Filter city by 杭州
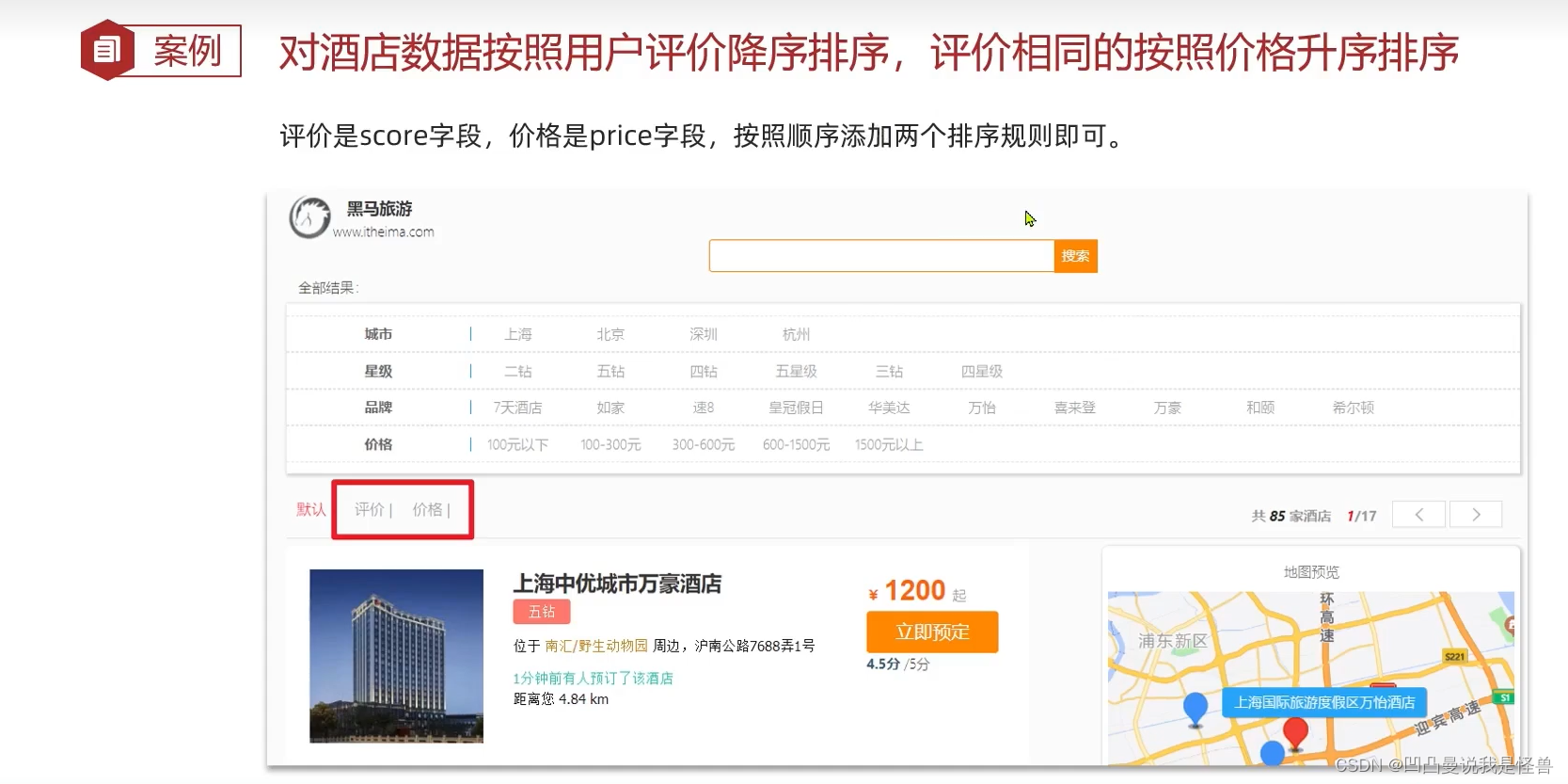This screenshot has width=1568, height=784. (796, 334)
